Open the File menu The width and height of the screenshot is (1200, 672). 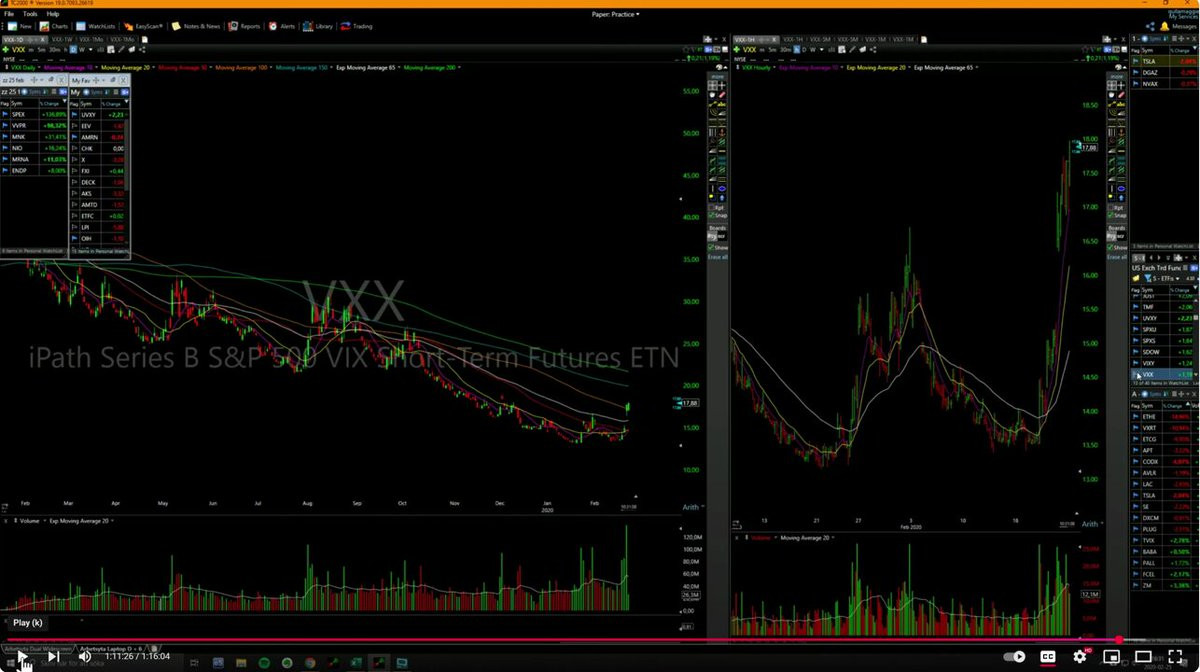(8, 14)
